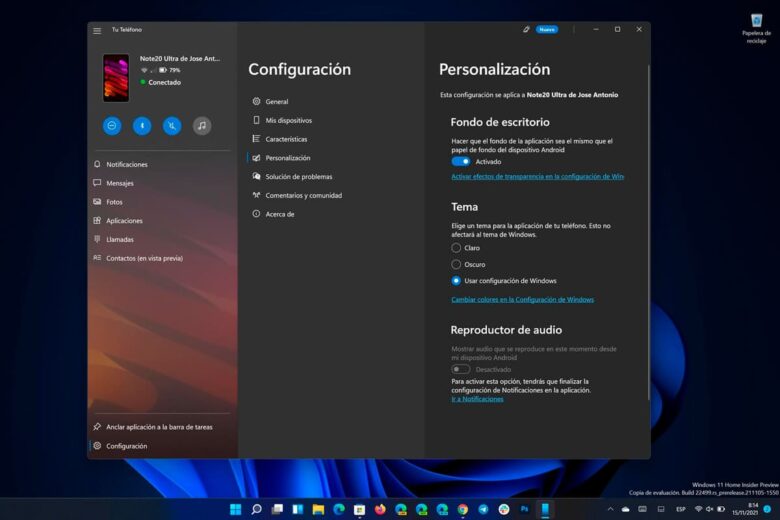Viewport: 780px width, 520px height.
Task: Toggle the Do Not Disturb circular button
Action: tap(112, 126)
